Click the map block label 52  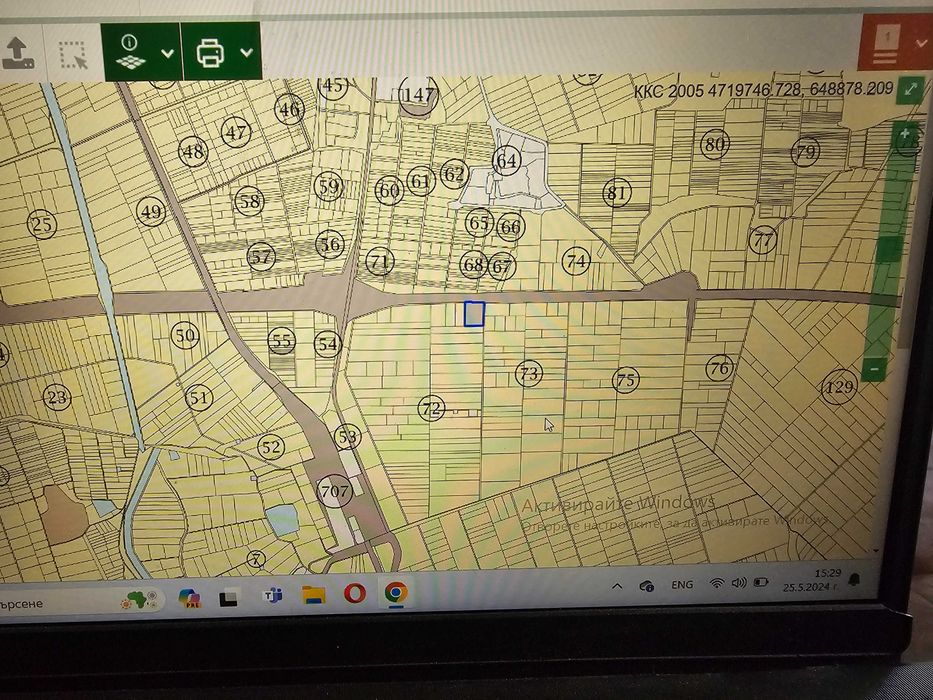tap(271, 446)
